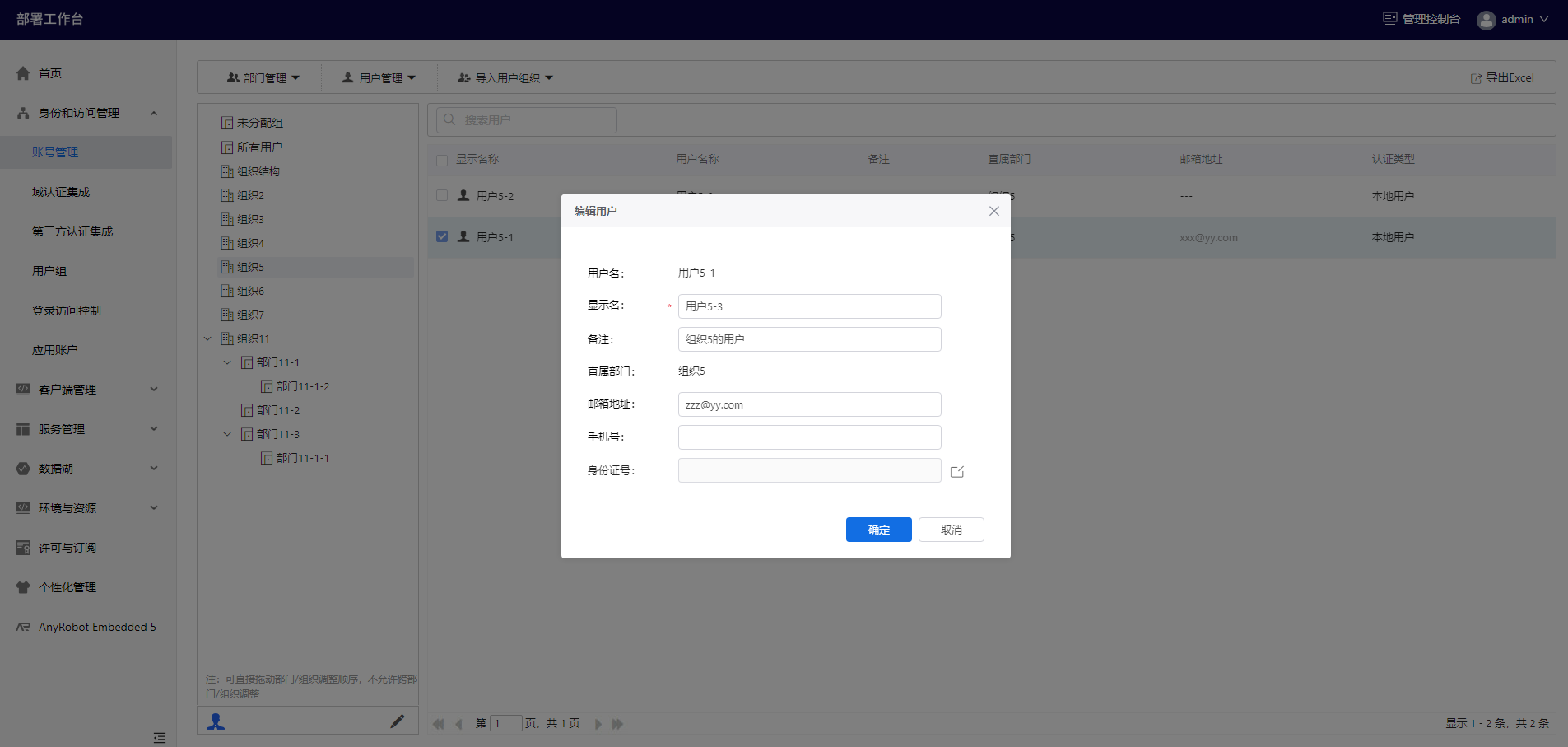
Task: Select 所有用户 in the tree
Action: pos(259,147)
